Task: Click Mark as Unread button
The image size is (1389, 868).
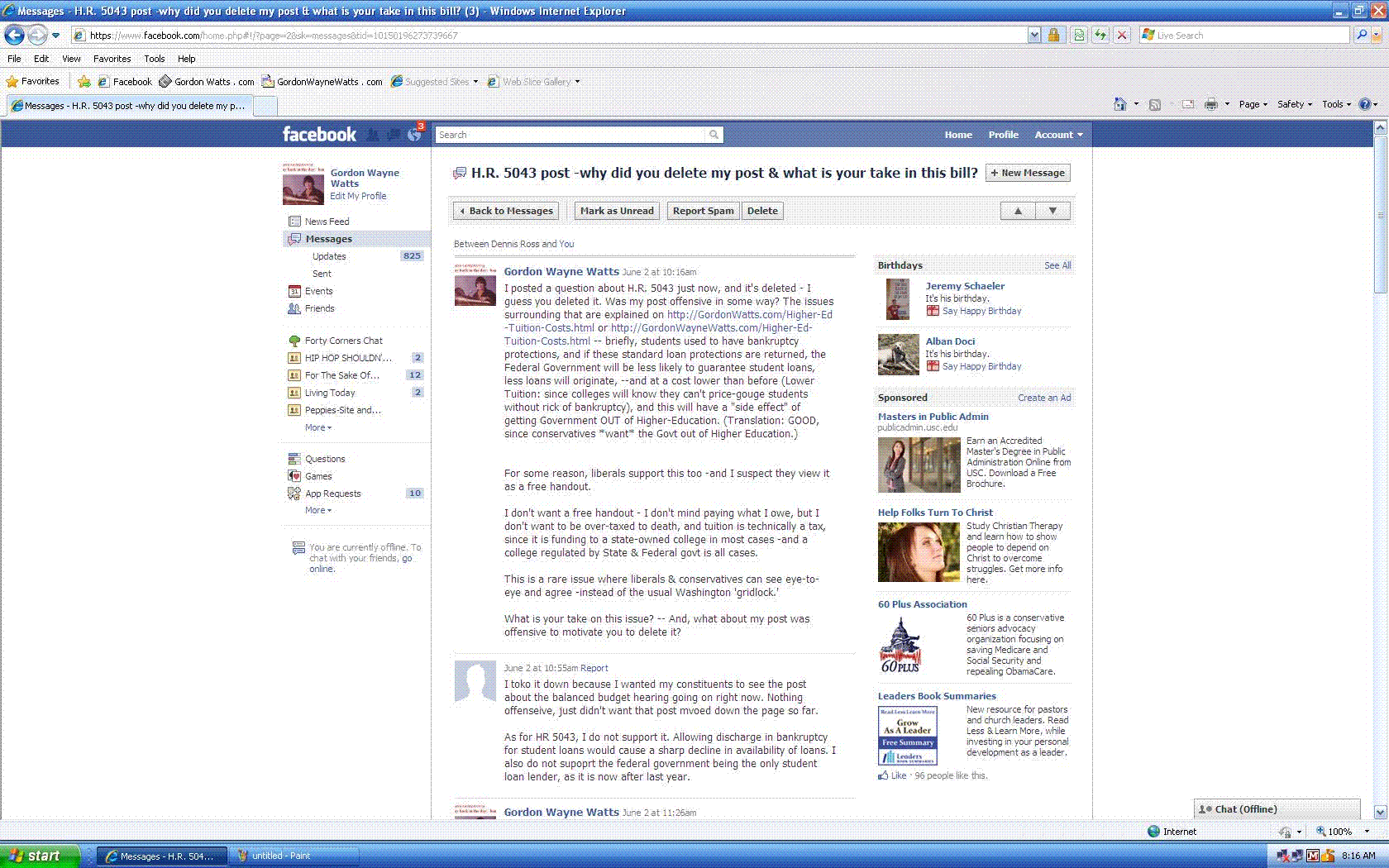Action: click(617, 211)
